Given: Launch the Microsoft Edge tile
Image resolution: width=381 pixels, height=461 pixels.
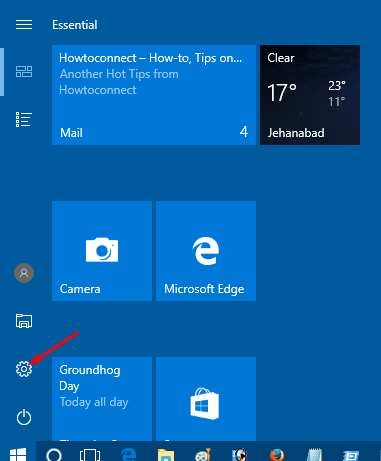Looking at the screenshot, I should tap(206, 251).
